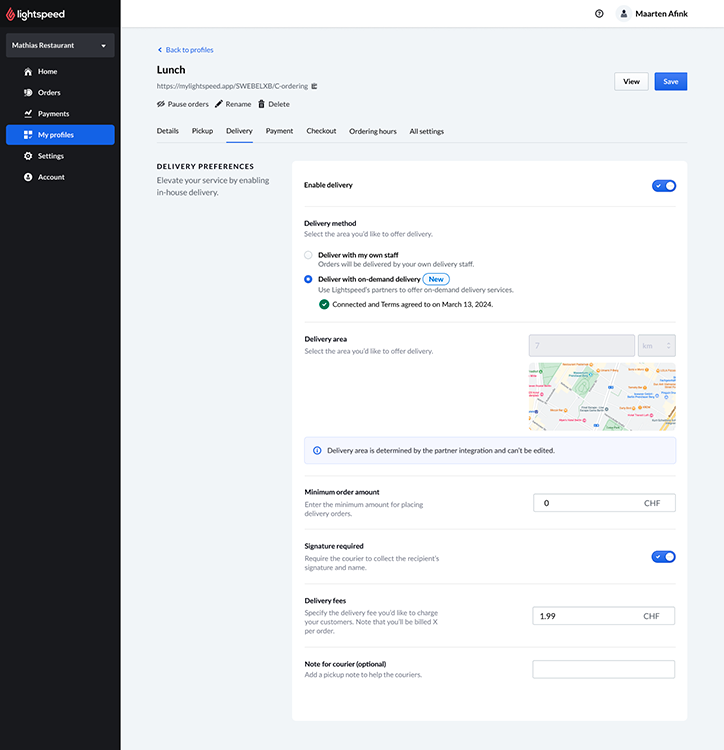
Task: Click the Account person icon
Action: pos(28,177)
